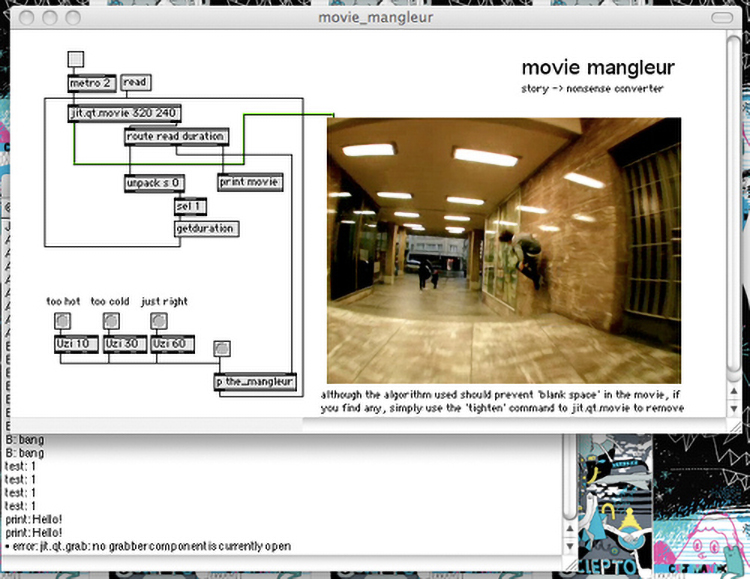Click the movie preview display
Image resolution: width=750 pixels, height=579 pixels.
pyautogui.click(x=504, y=250)
